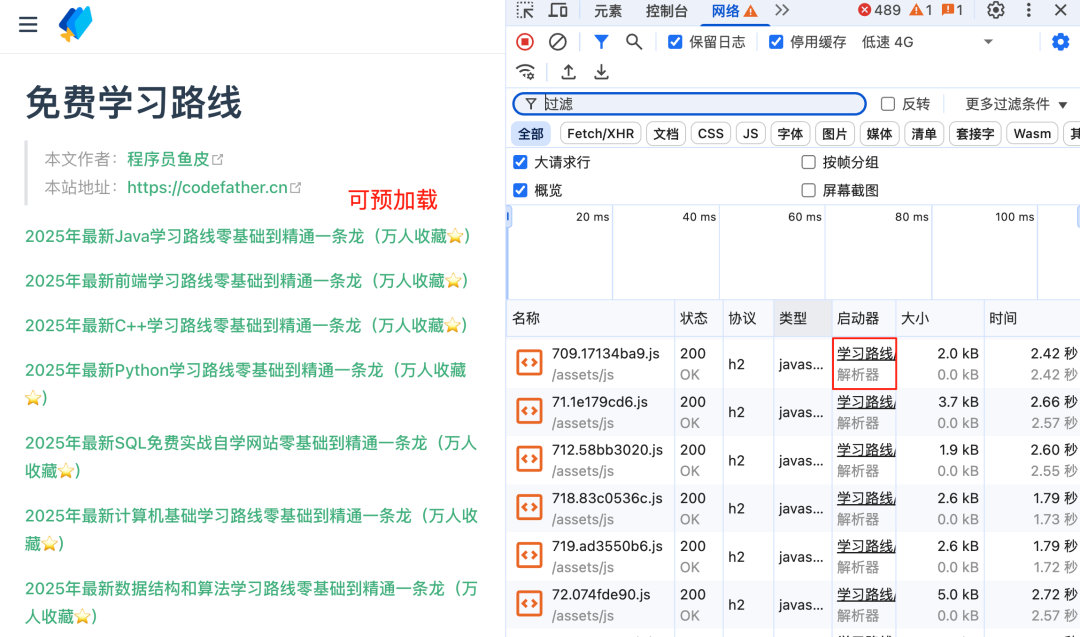1080x637 pixels.
Task: Open DevTools settings gear
Action: [994, 11]
